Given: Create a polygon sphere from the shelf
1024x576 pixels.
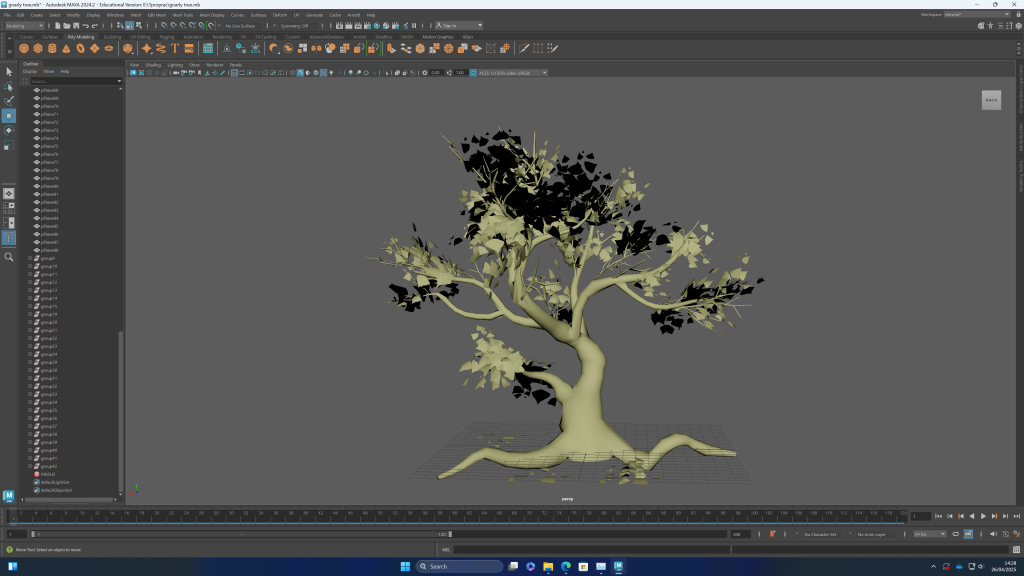Looking at the screenshot, I should (x=24, y=48).
